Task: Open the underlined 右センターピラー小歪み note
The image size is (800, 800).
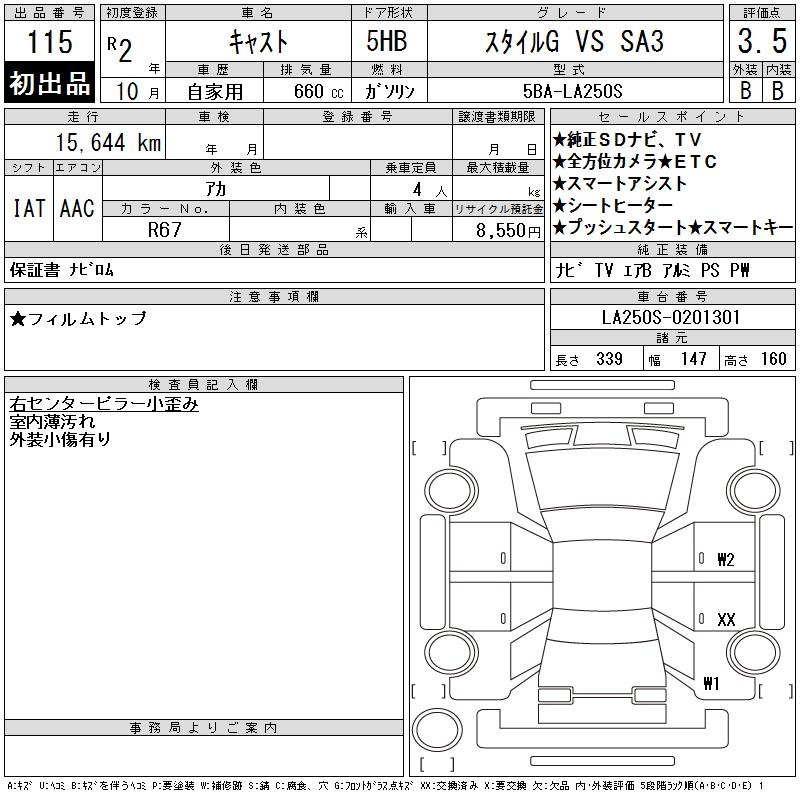Action: point(104,404)
